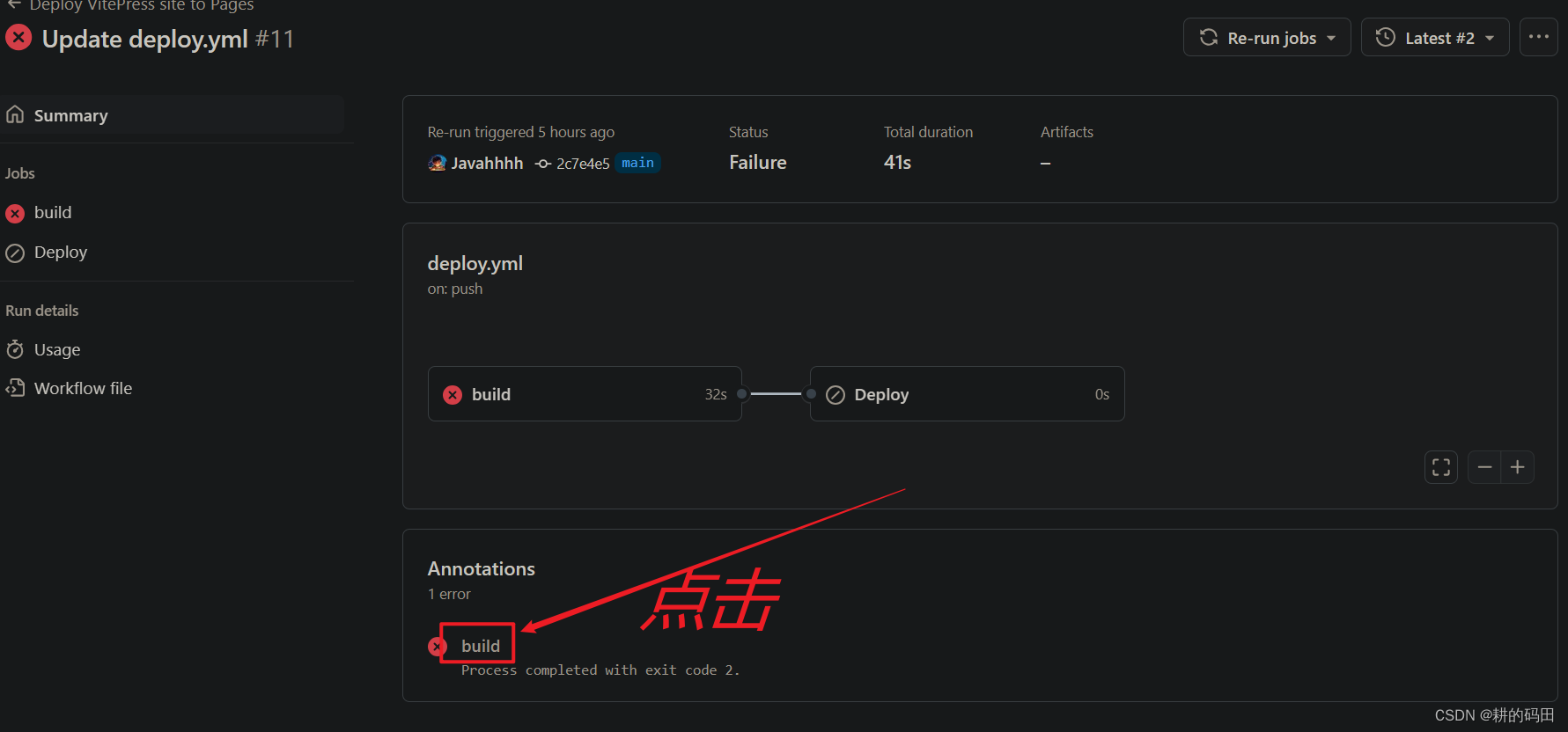Click the home icon beside Summary
1568x732 pixels.
pos(15,115)
